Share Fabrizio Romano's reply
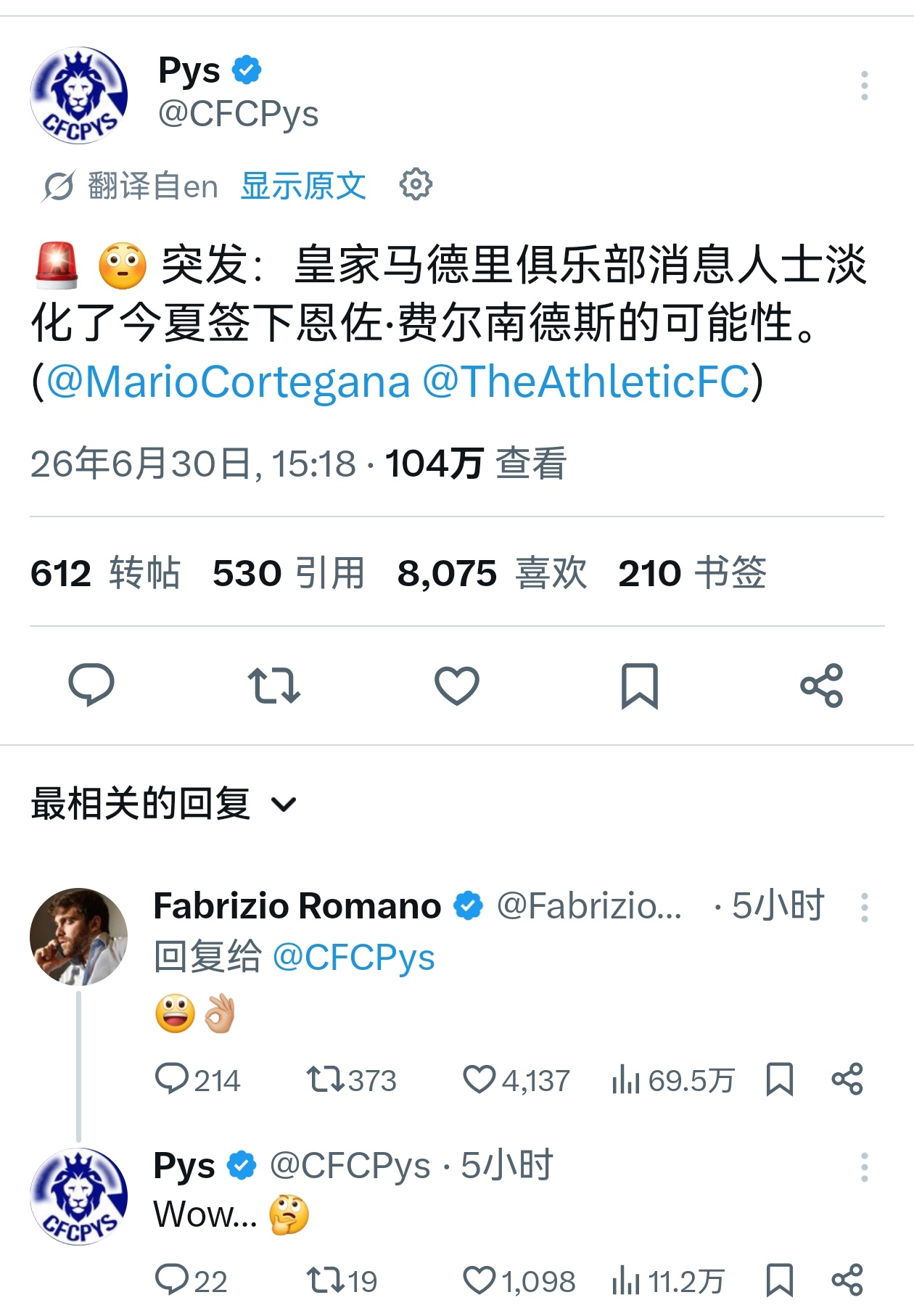This screenshot has height=1316, width=914. click(847, 1079)
